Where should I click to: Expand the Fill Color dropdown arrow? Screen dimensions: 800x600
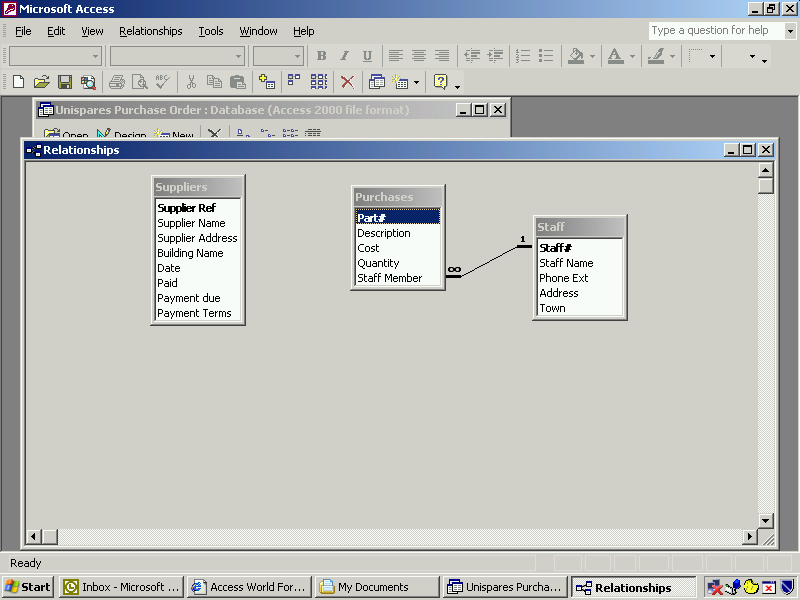(x=593, y=57)
